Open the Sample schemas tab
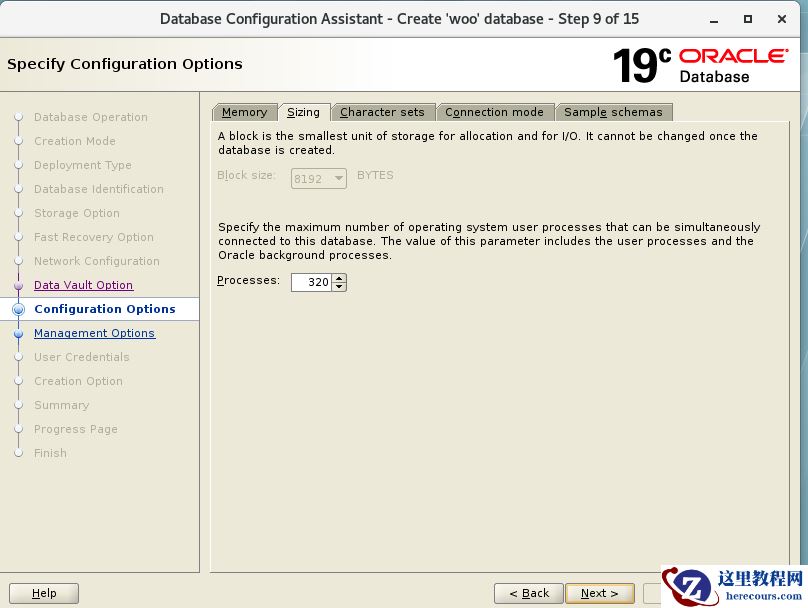 tap(613, 112)
